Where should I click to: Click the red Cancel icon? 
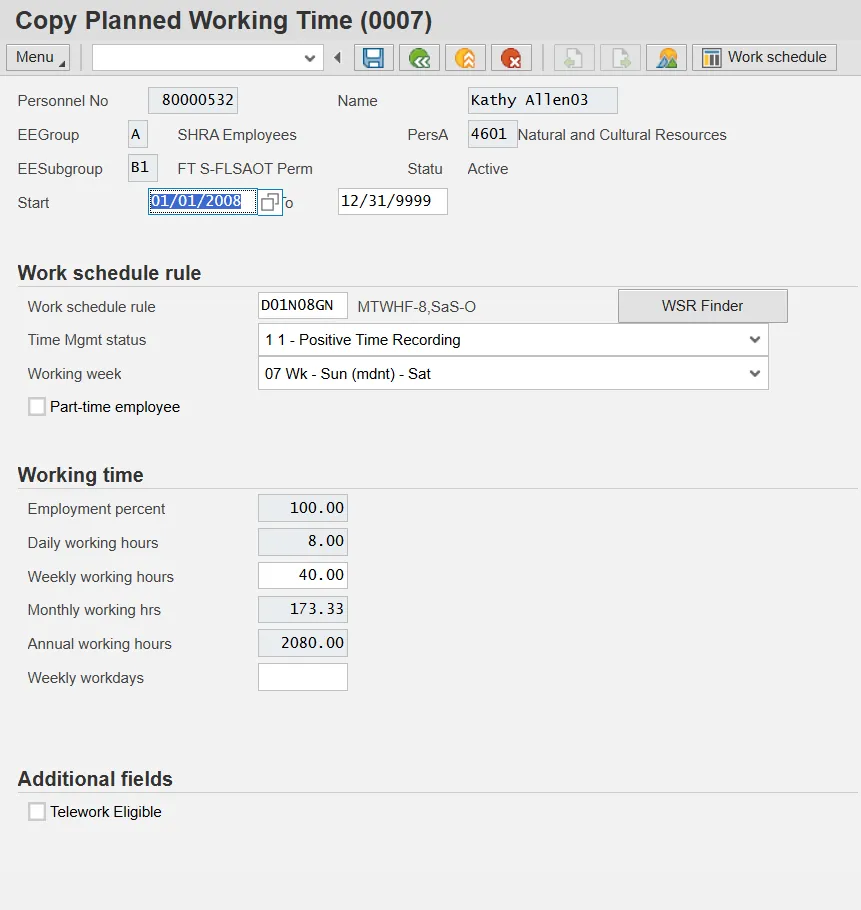(x=511, y=58)
